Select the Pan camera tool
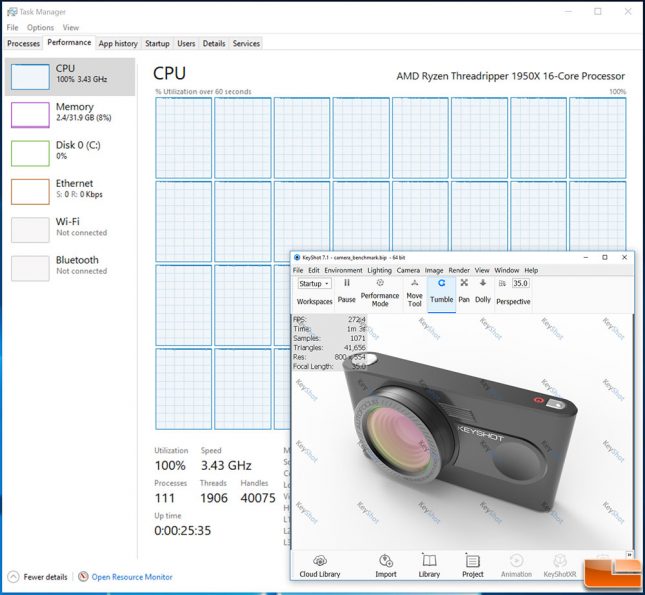 (464, 292)
